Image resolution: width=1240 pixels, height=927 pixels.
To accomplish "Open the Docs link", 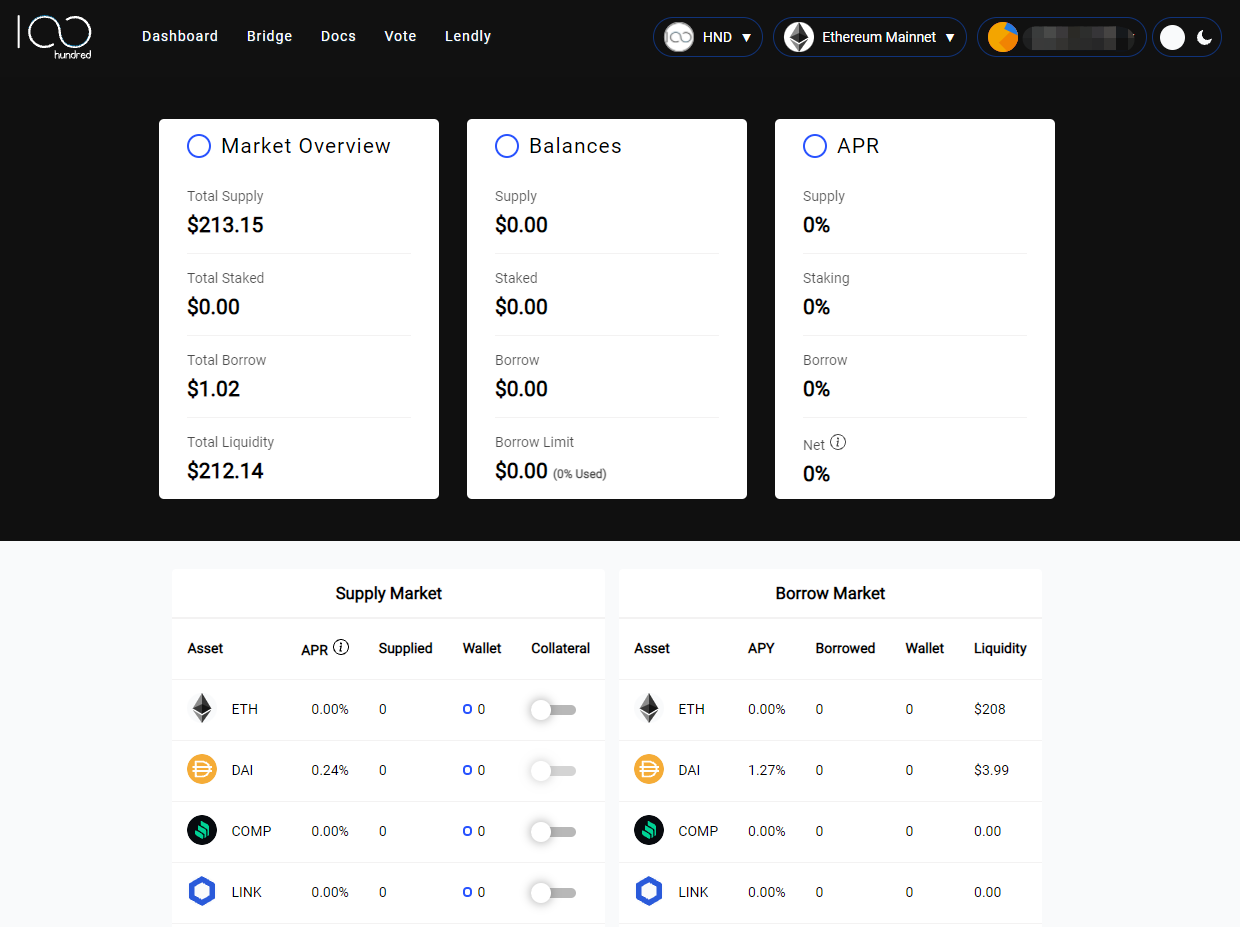I will pyautogui.click(x=338, y=36).
